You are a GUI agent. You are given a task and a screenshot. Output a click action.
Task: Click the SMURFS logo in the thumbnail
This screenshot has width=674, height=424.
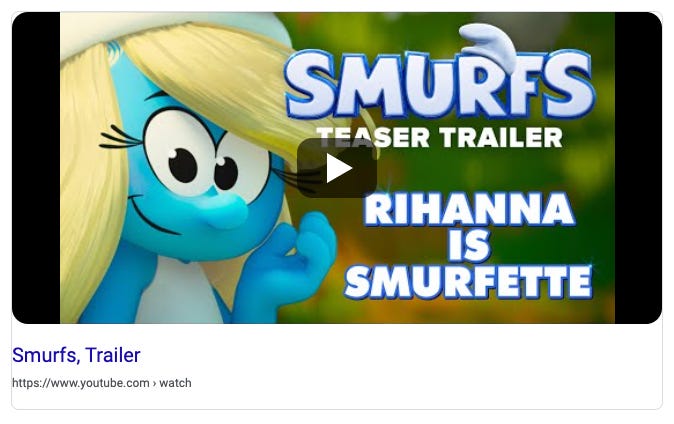pyautogui.click(x=439, y=84)
